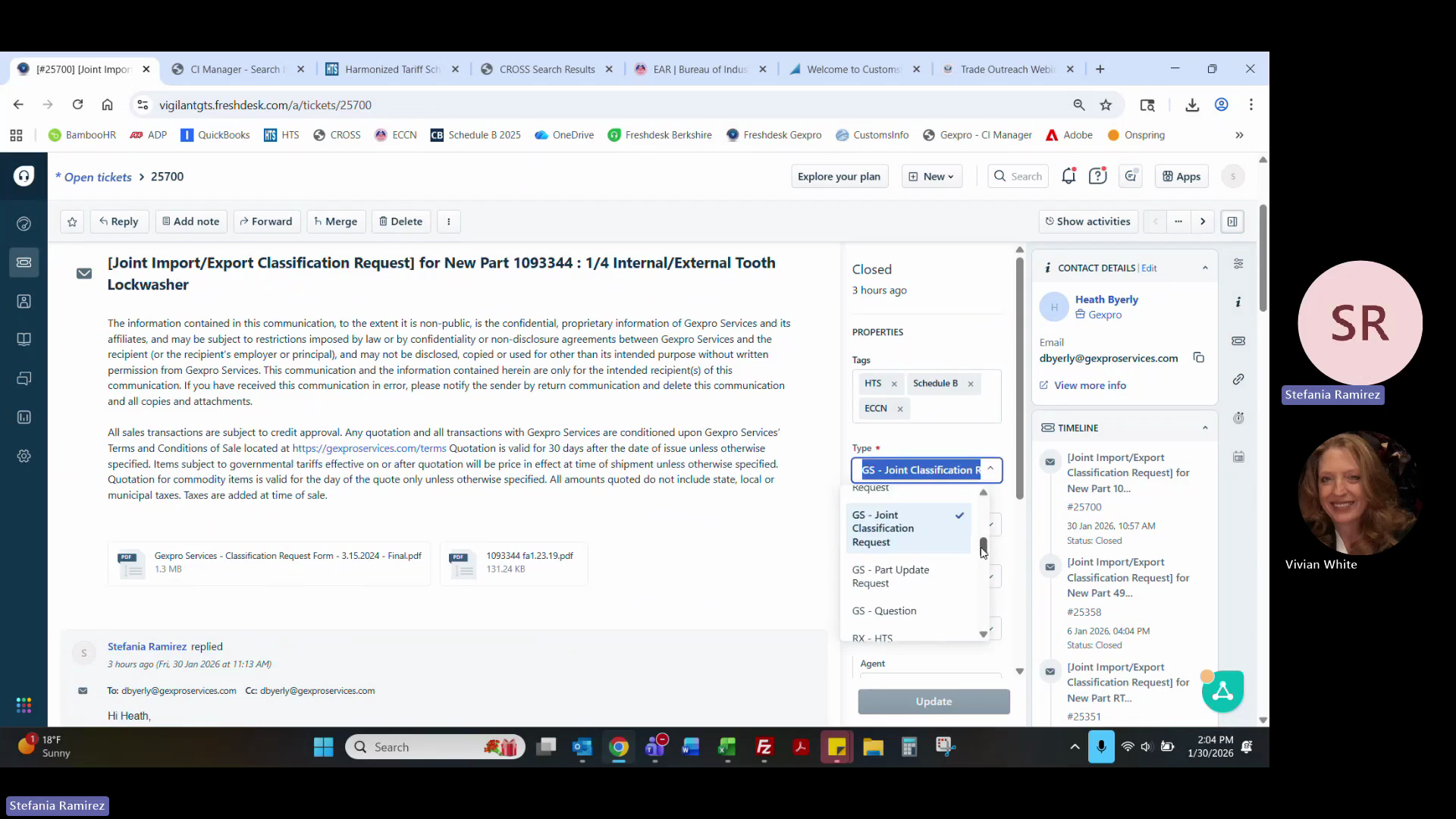Click the Reply button
Image resolution: width=1456 pixels, height=819 pixels.
point(119,221)
